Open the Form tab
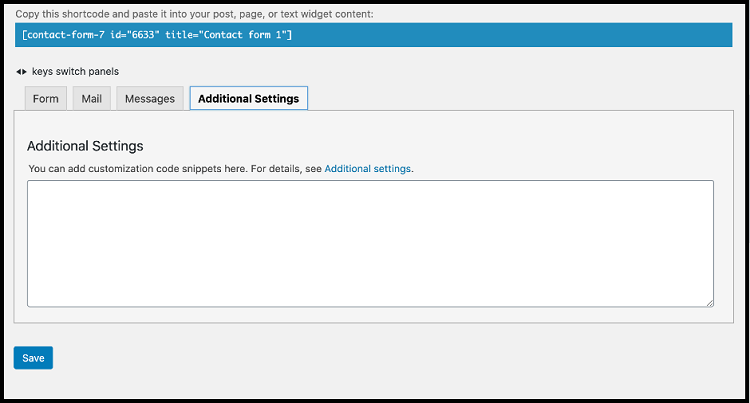The image size is (750, 403). (46, 99)
